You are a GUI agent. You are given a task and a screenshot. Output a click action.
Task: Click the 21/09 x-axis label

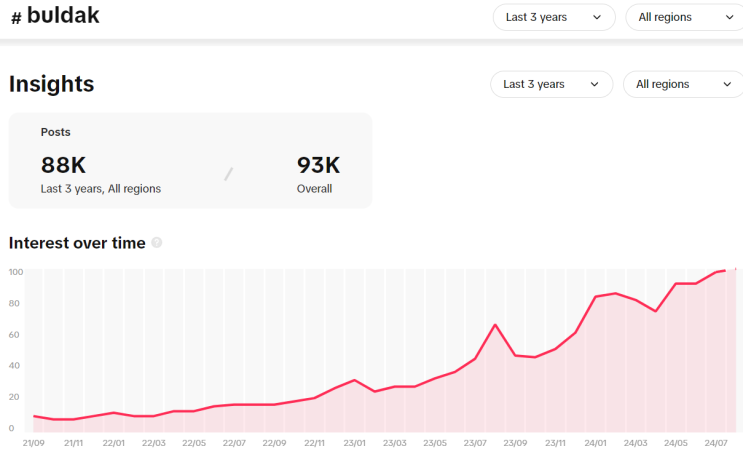click(x=33, y=443)
